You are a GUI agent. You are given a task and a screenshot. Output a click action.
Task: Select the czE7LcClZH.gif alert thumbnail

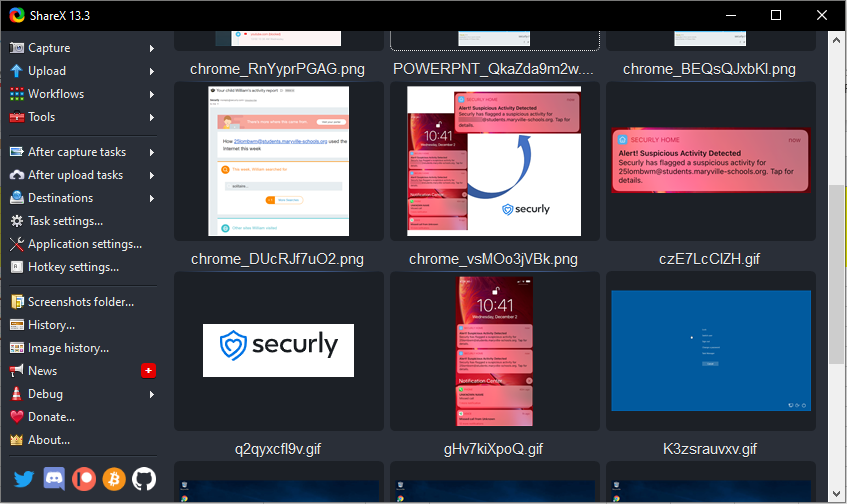[711, 161]
